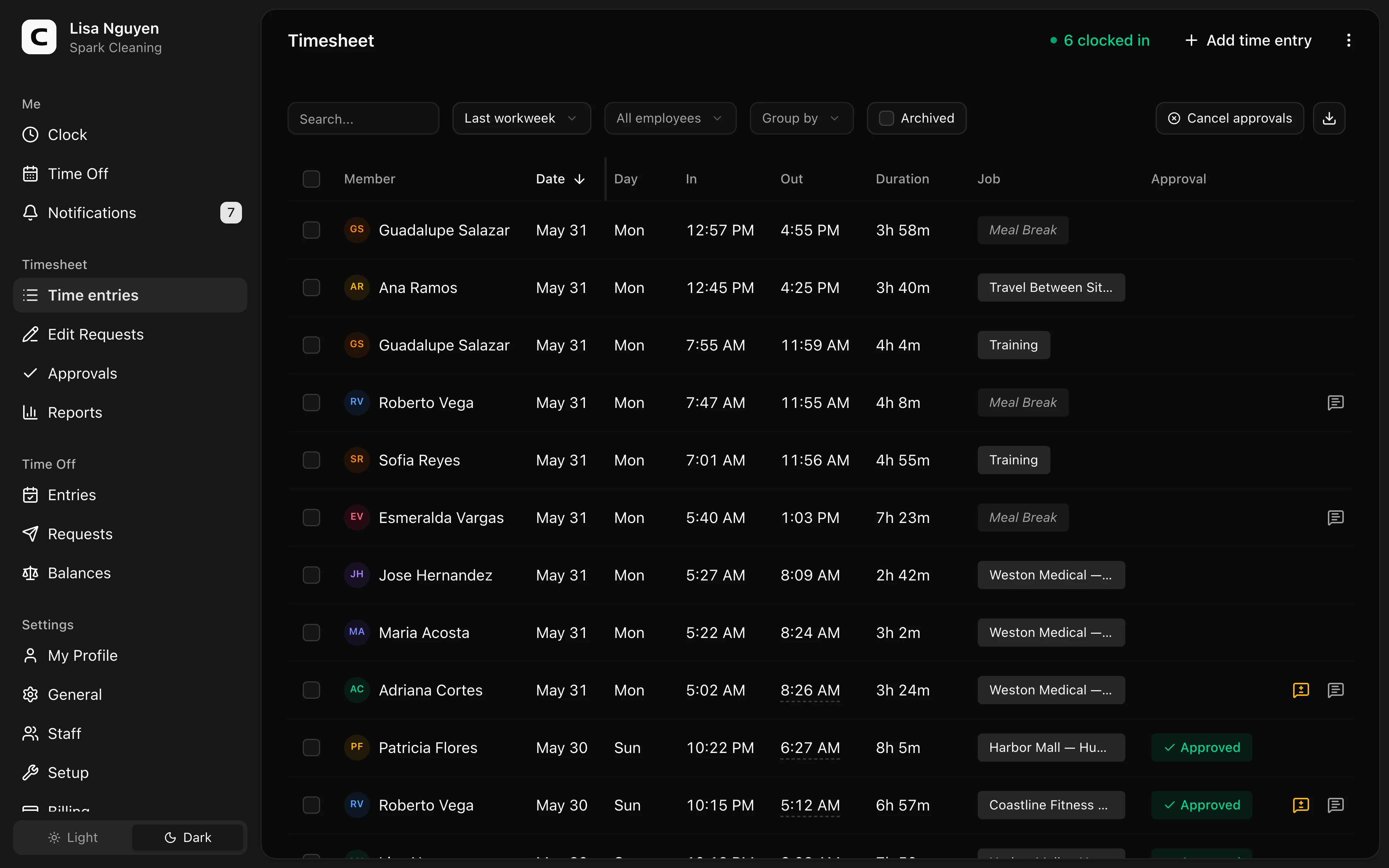This screenshot has height=868, width=1389.
Task: Click the download export icon button
Action: [1329, 118]
